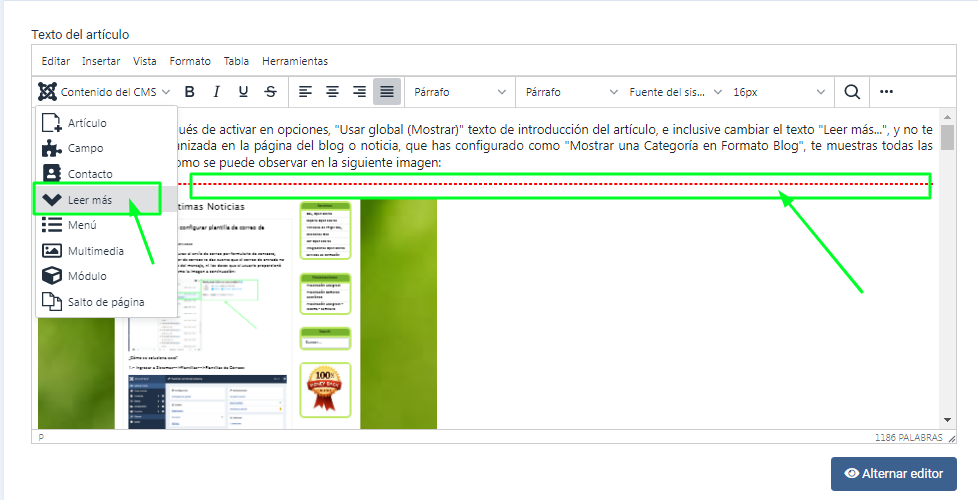Underline the selected text
Screen dimensions: 978x500
click(x=243, y=92)
